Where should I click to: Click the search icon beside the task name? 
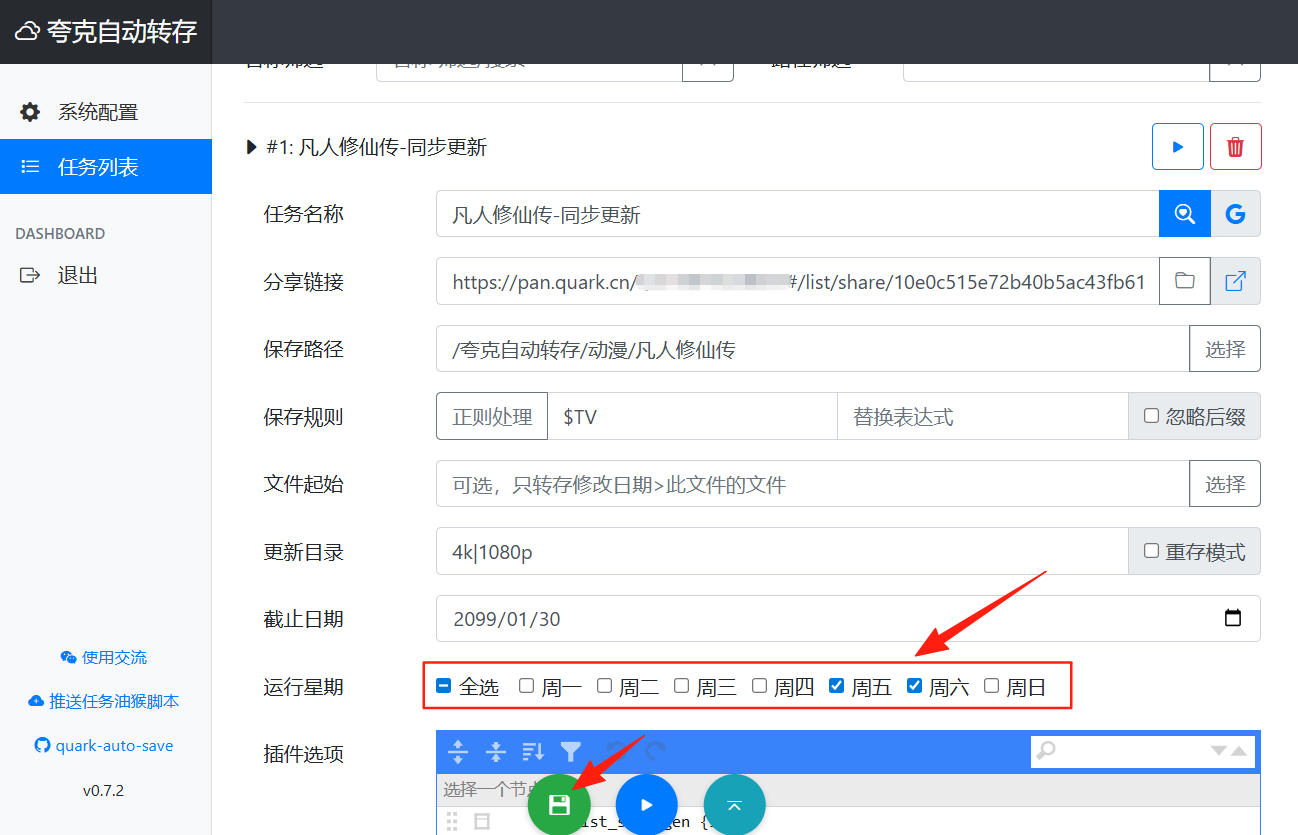[1185, 214]
